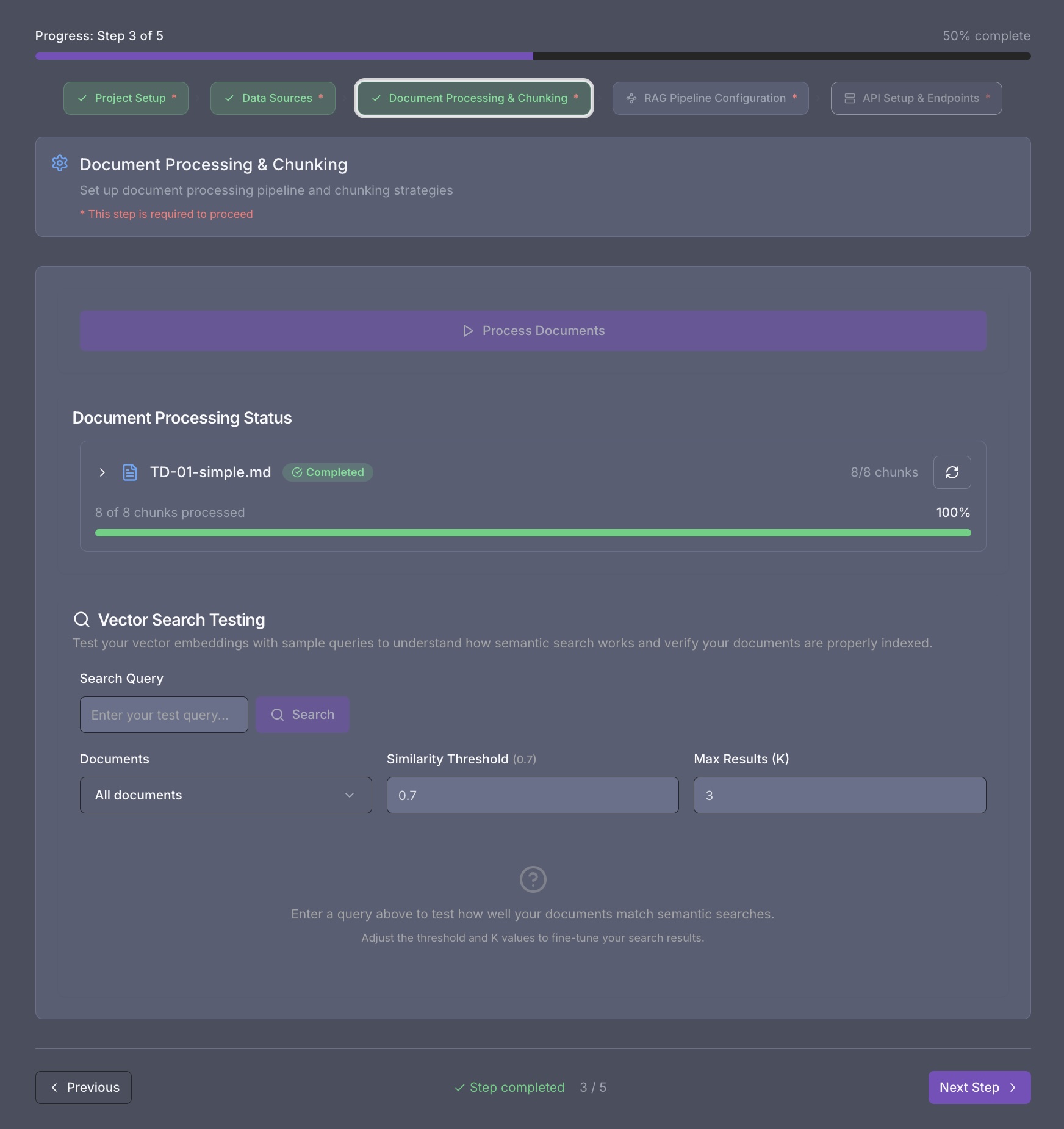The width and height of the screenshot is (1064, 1129).
Task: Select the Document Processing & Chunking step
Action: [x=474, y=98]
